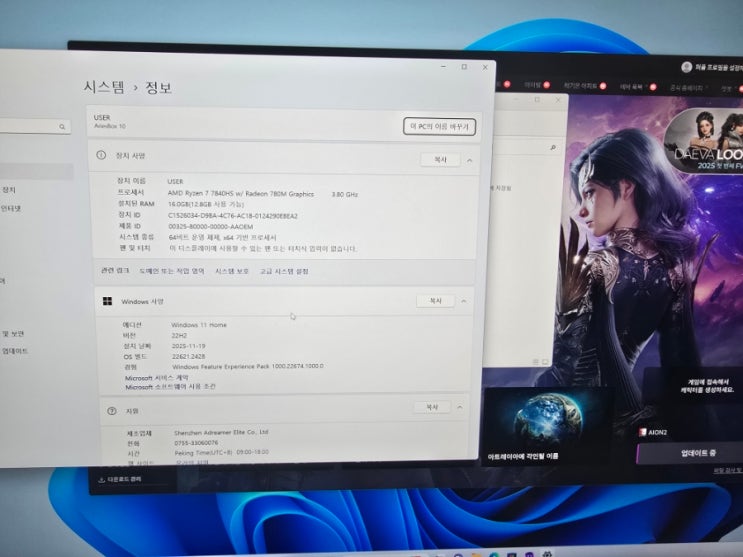743x557 pixels.
Task: Open the 고급 시스템 설정 link
Action: tap(284, 271)
